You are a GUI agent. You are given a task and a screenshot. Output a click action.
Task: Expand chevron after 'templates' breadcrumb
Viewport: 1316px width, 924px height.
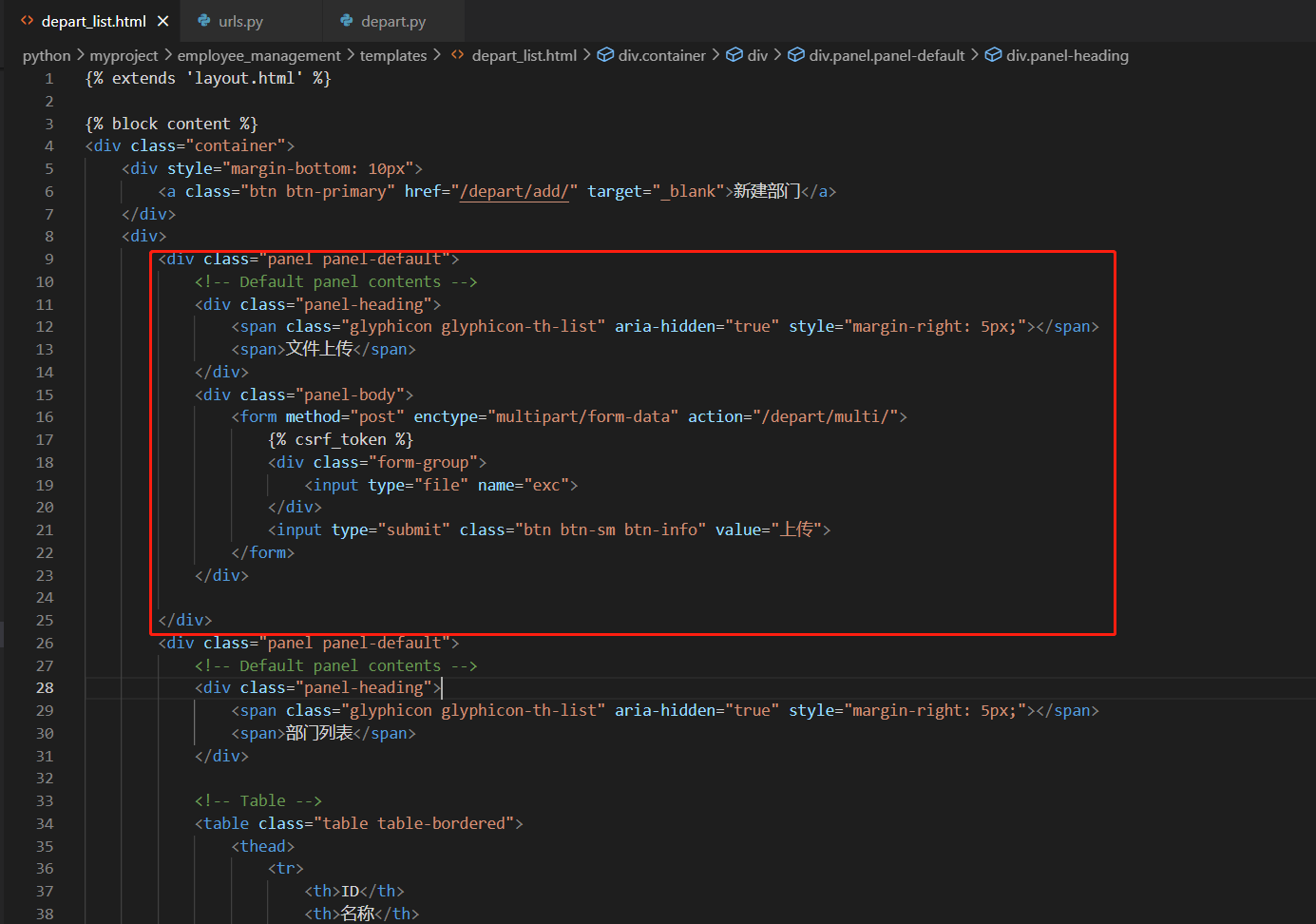(437, 55)
